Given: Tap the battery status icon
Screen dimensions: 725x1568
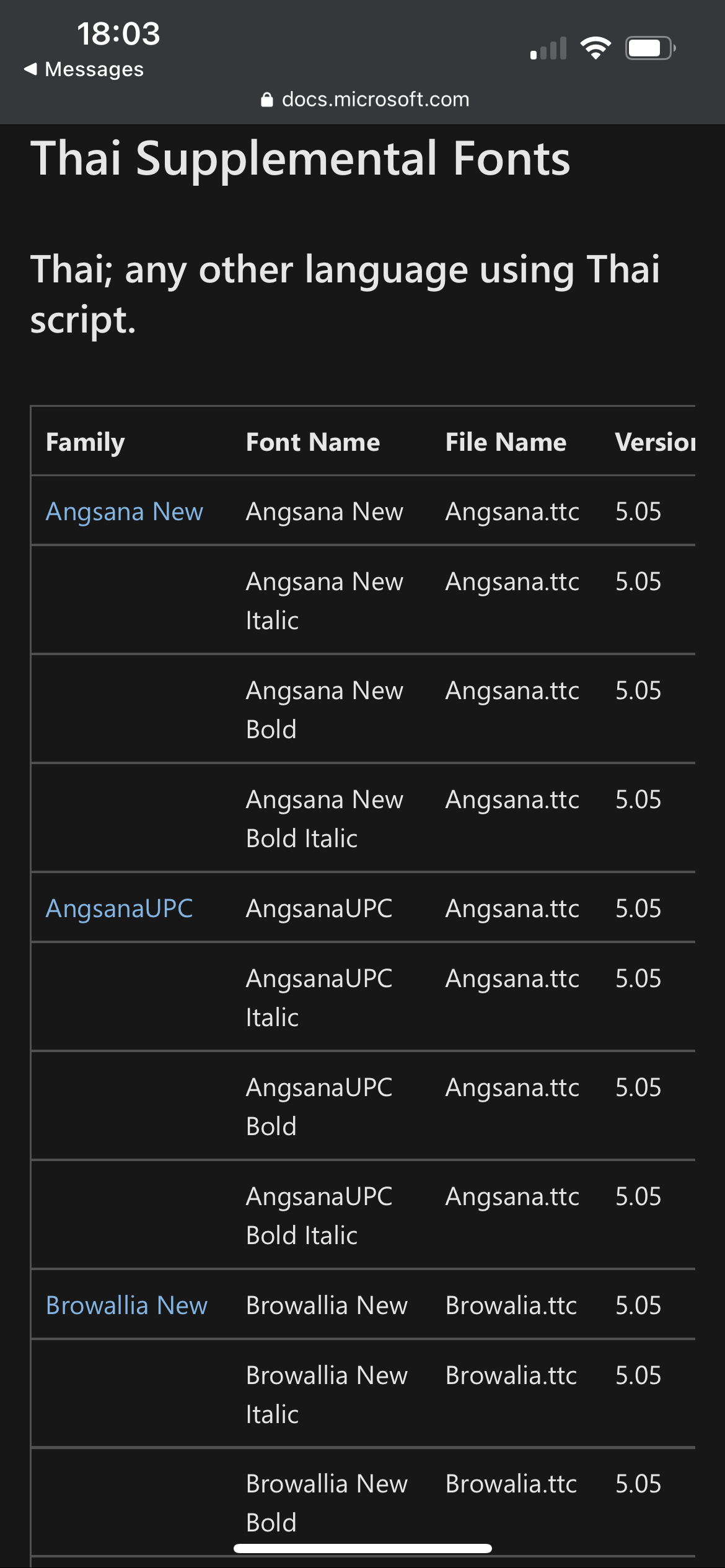Looking at the screenshot, I should [649, 48].
